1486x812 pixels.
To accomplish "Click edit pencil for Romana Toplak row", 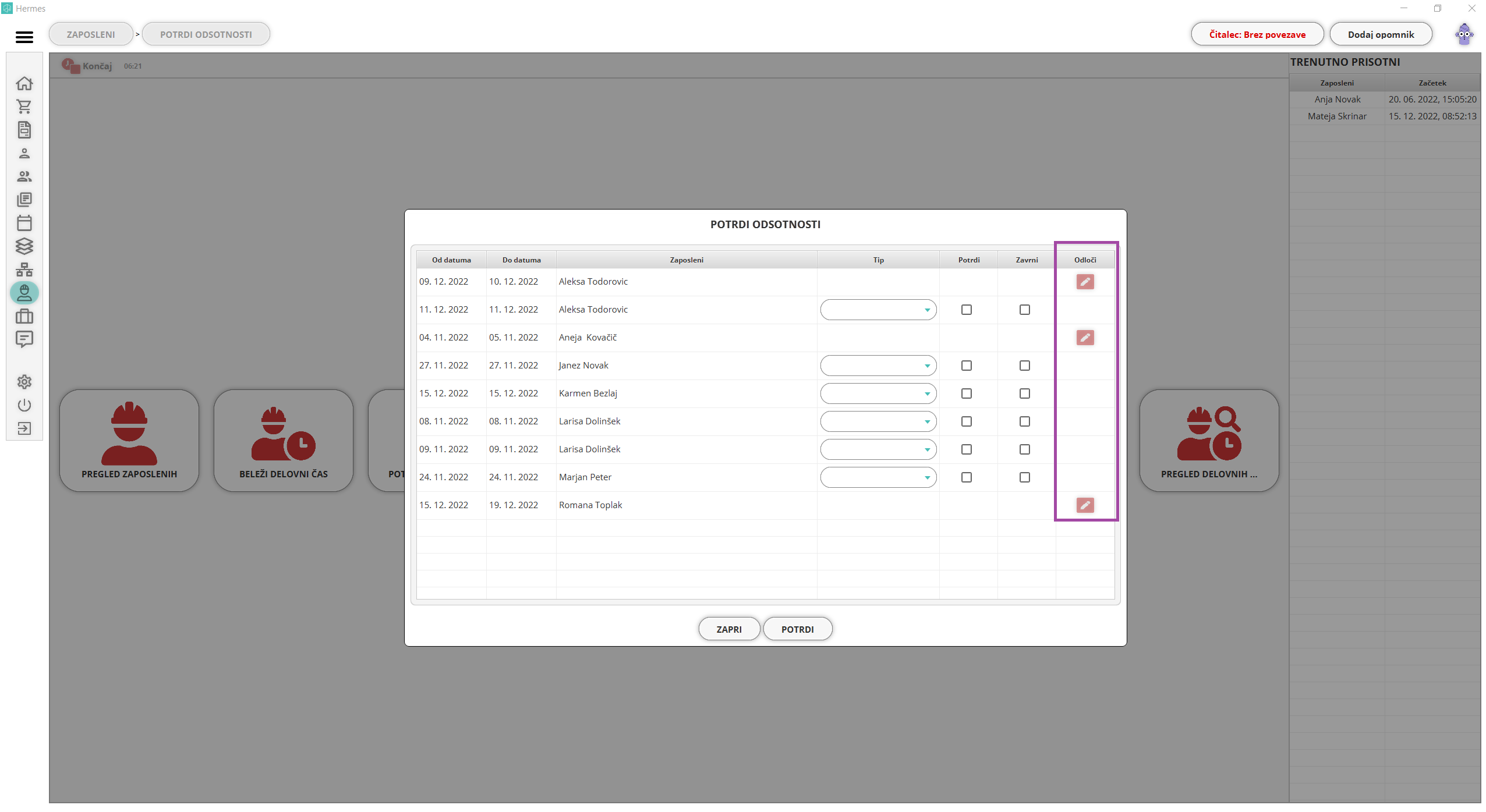I will click(1085, 505).
